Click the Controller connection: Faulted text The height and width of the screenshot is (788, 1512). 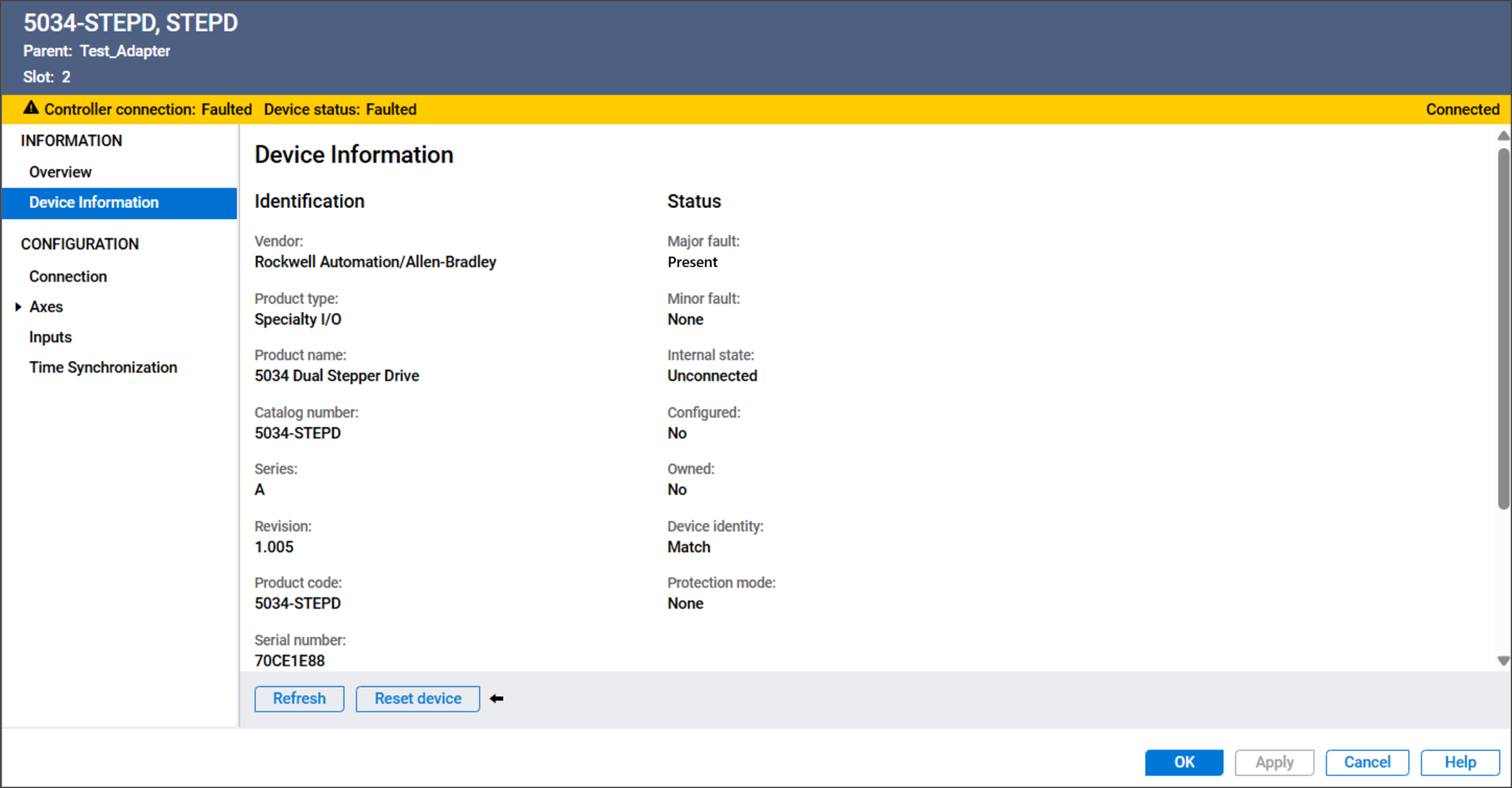tap(148, 109)
